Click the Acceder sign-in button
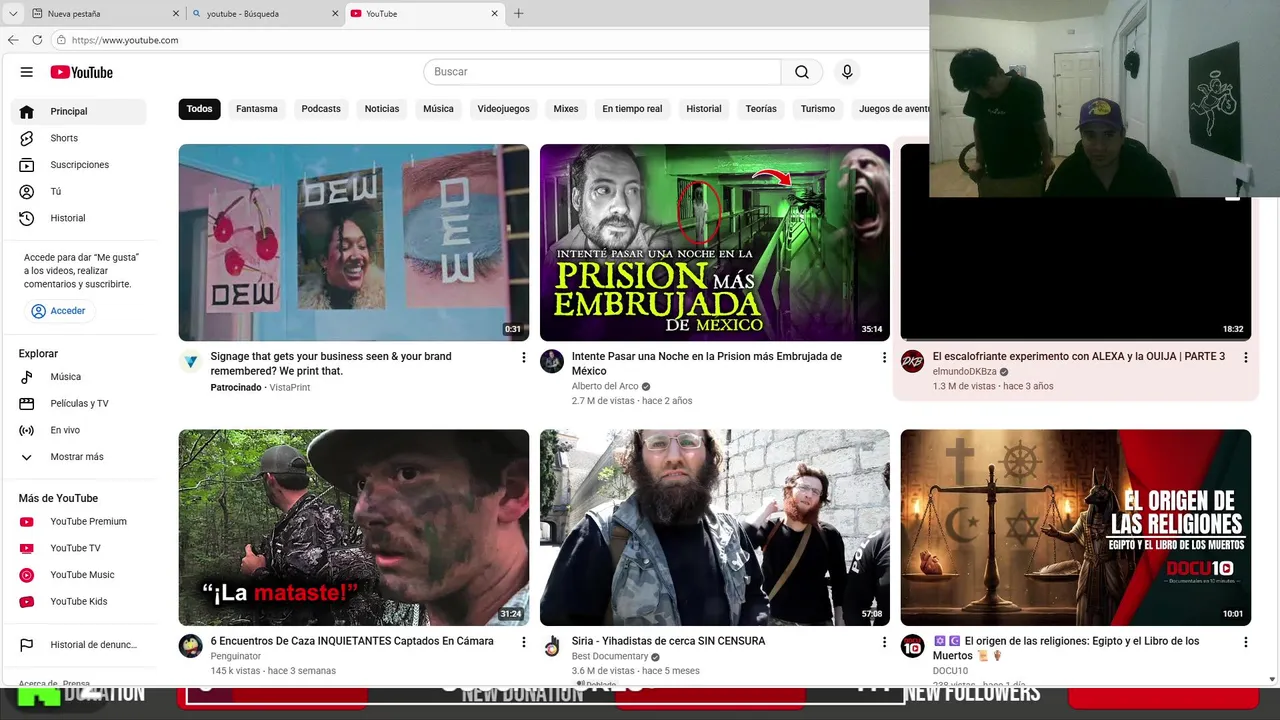This screenshot has width=1280, height=720. point(59,311)
